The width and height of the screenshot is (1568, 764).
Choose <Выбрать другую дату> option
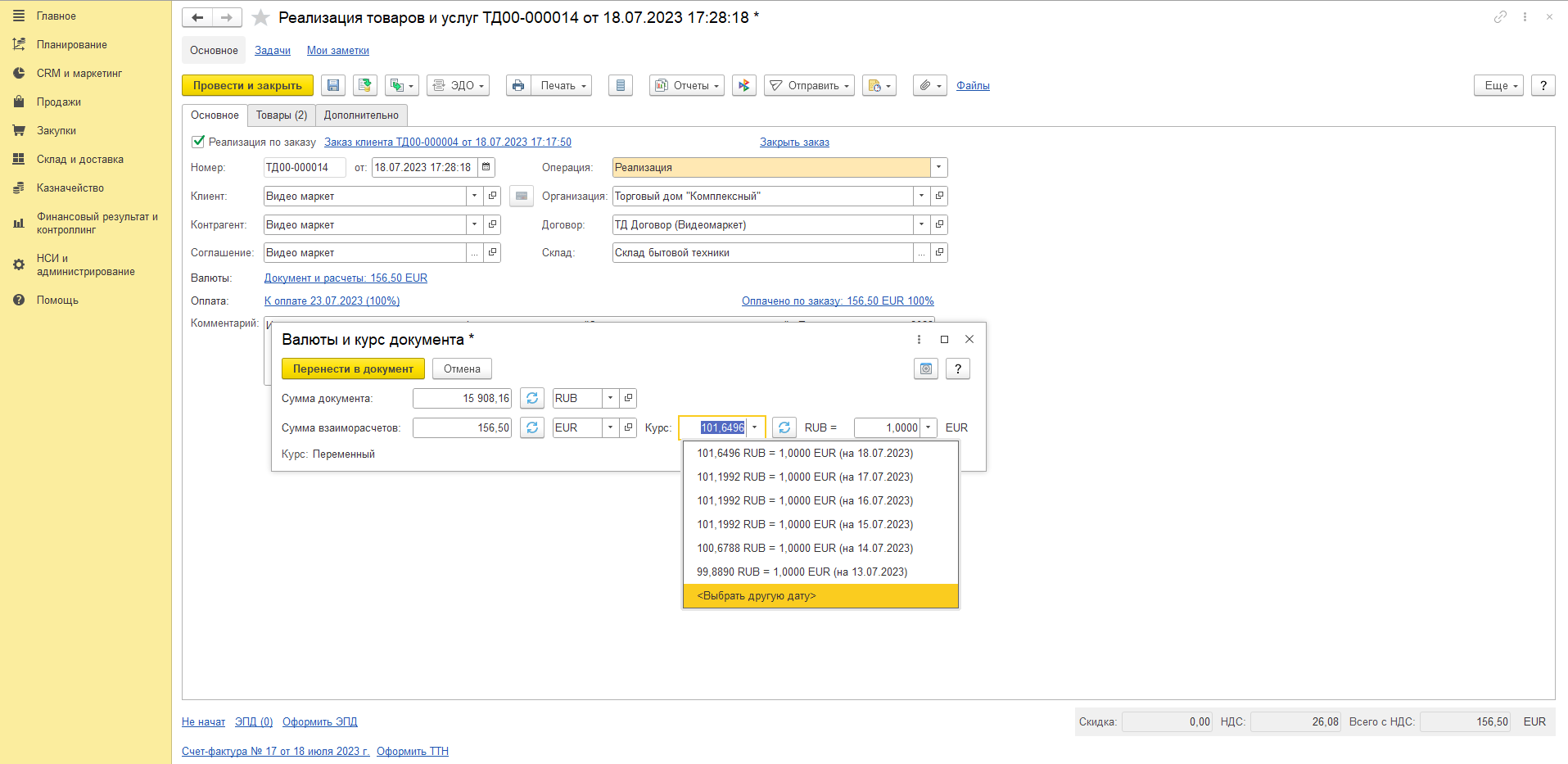pyautogui.click(x=820, y=595)
